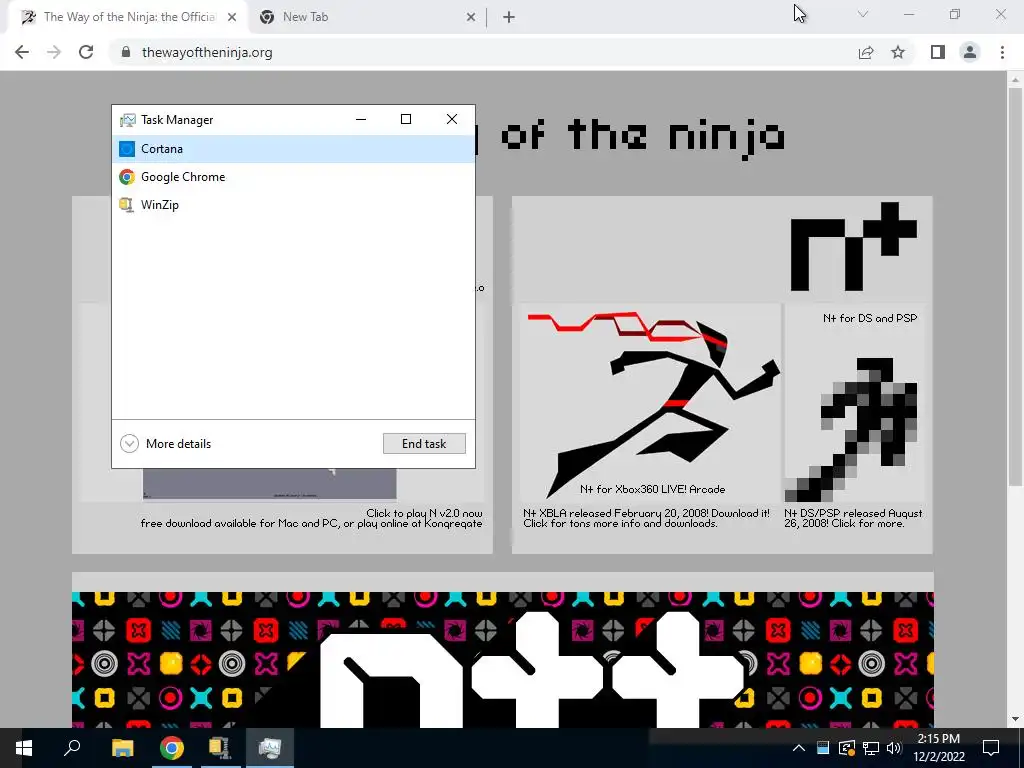Close the Task Manager window
Screen dimensions: 1024x768
(452, 119)
